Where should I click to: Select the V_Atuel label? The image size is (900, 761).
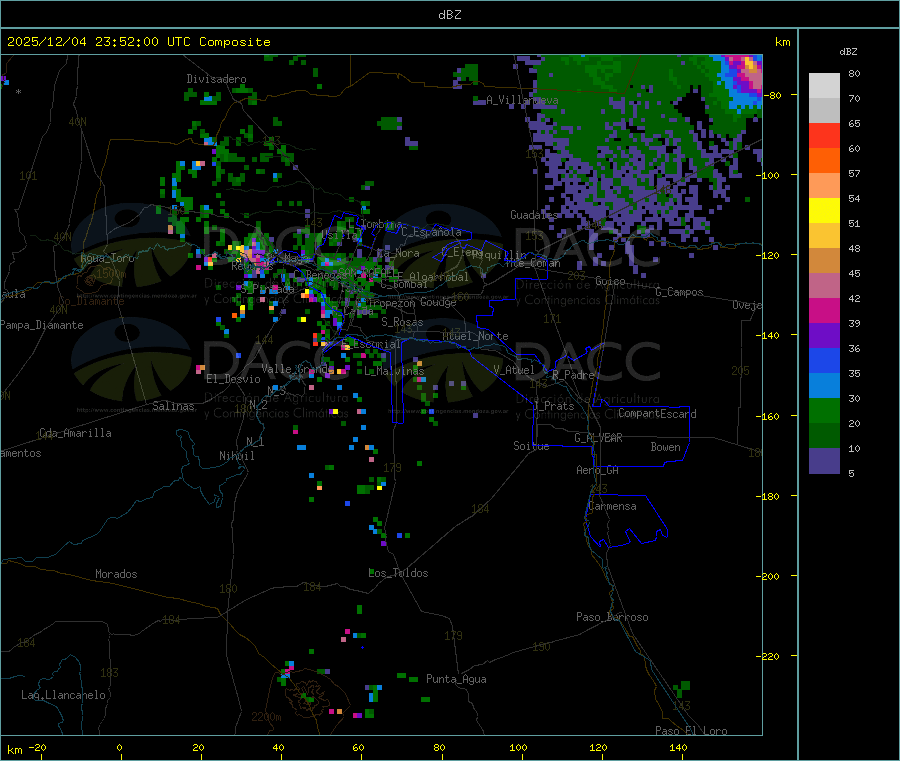click(x=514, y=370)
